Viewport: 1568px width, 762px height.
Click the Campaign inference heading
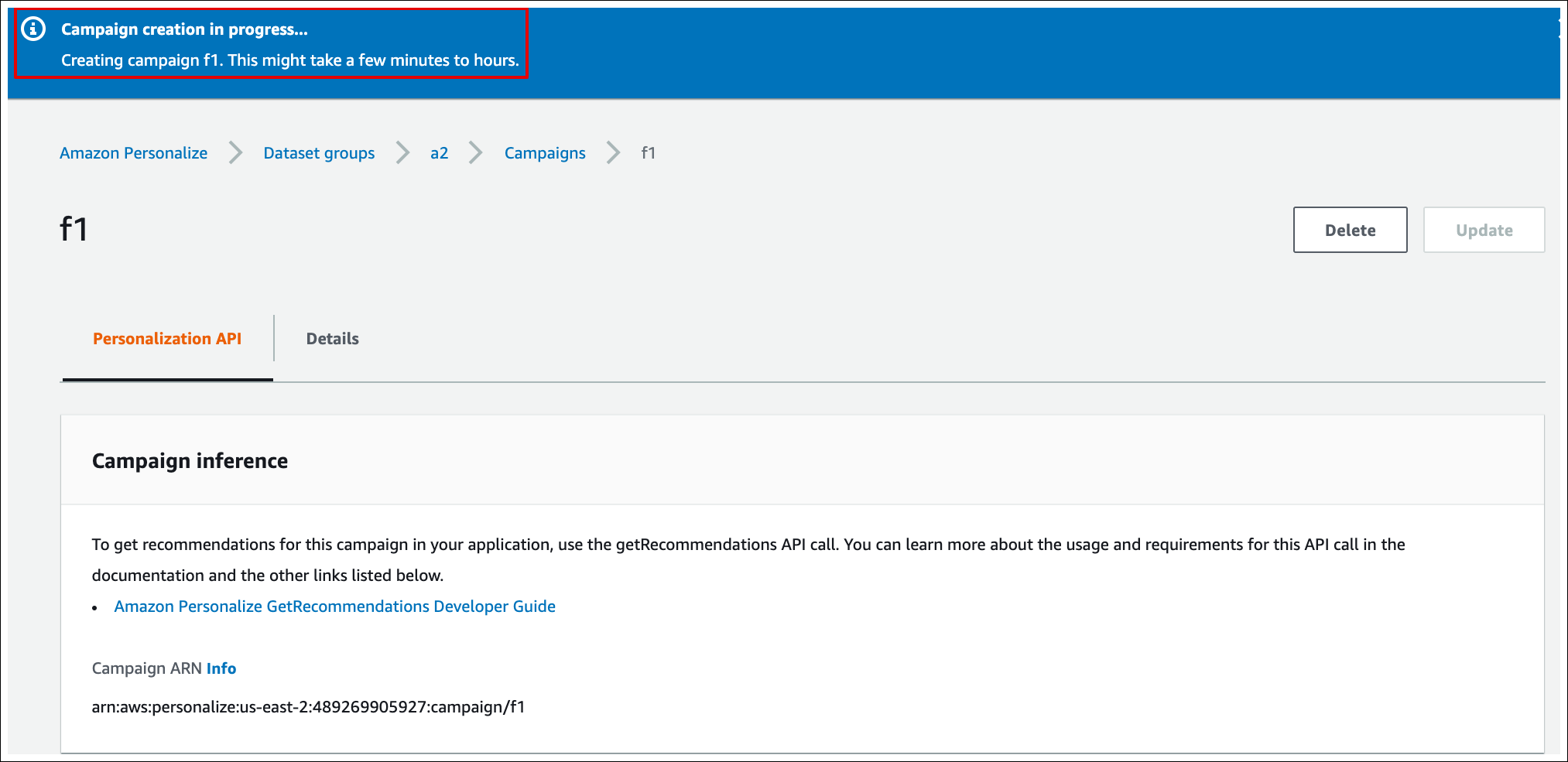(x=190, y=461)
